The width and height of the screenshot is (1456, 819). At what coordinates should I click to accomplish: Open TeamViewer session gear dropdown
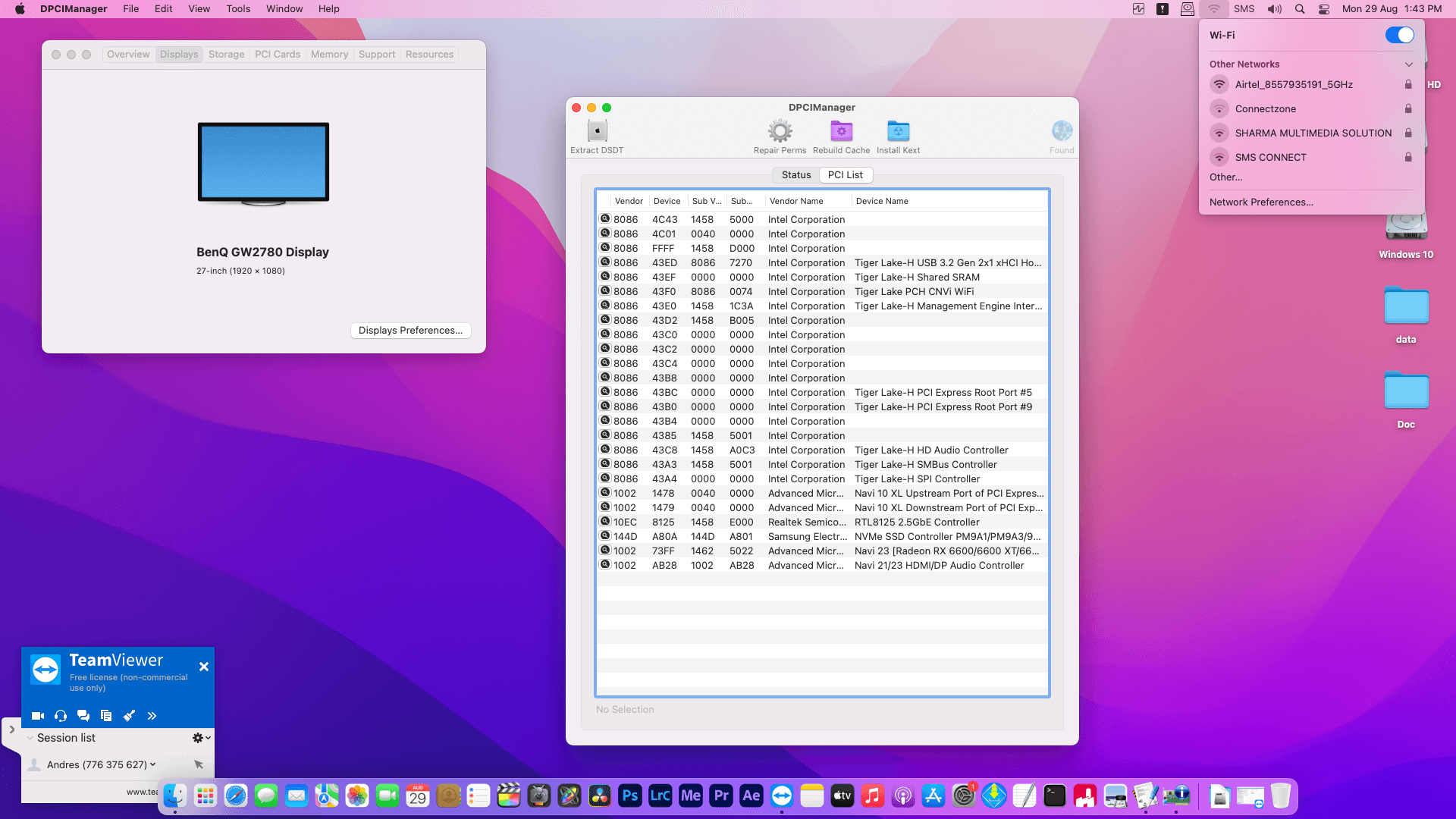(201, 738)
